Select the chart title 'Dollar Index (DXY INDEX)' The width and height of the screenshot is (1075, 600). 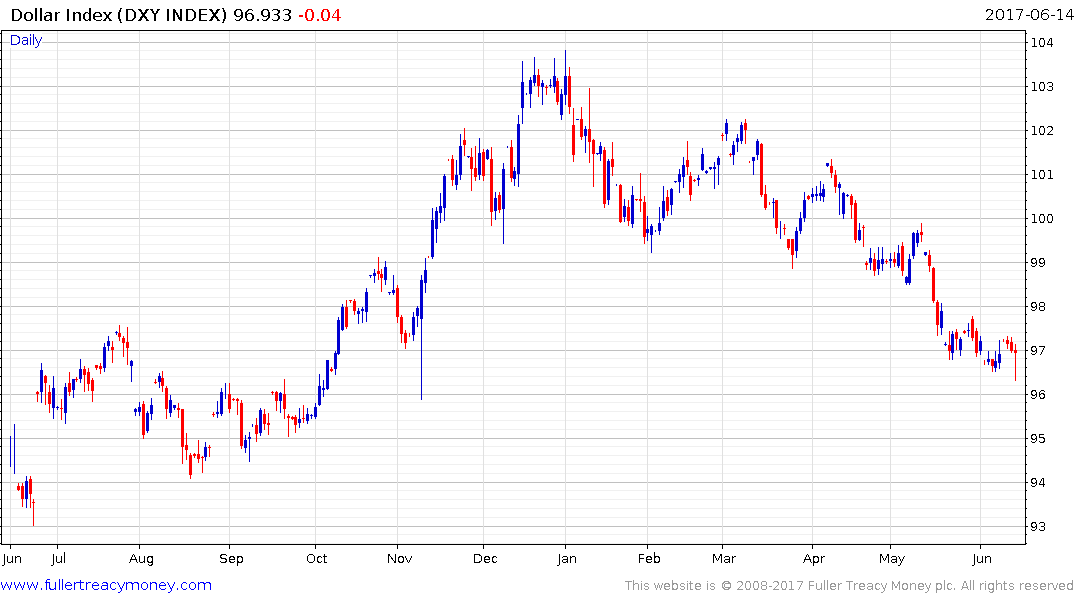coord(119,15)
